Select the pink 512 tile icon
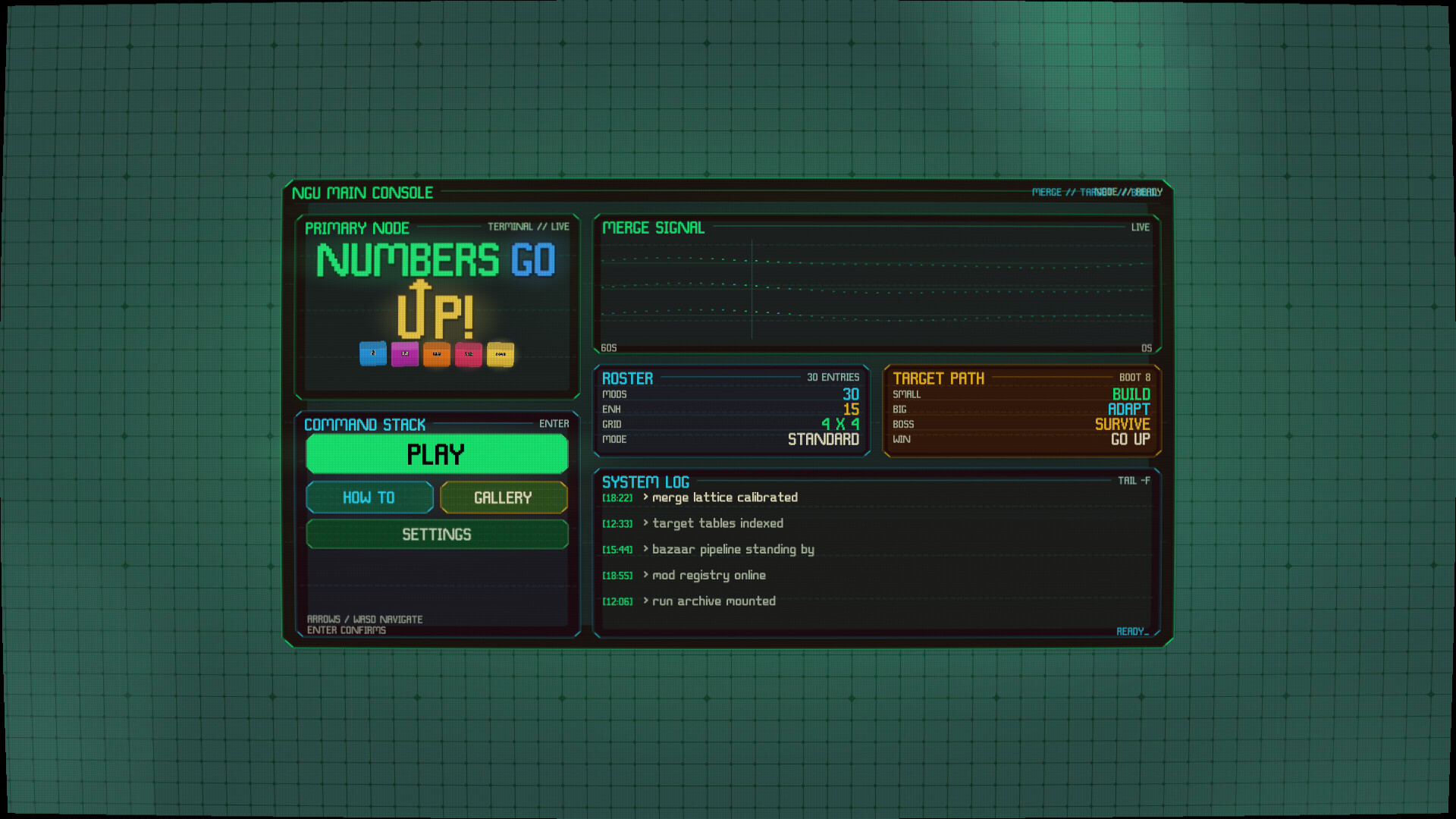The width and height of the screenshot is (1456, 819). [468, 353]
